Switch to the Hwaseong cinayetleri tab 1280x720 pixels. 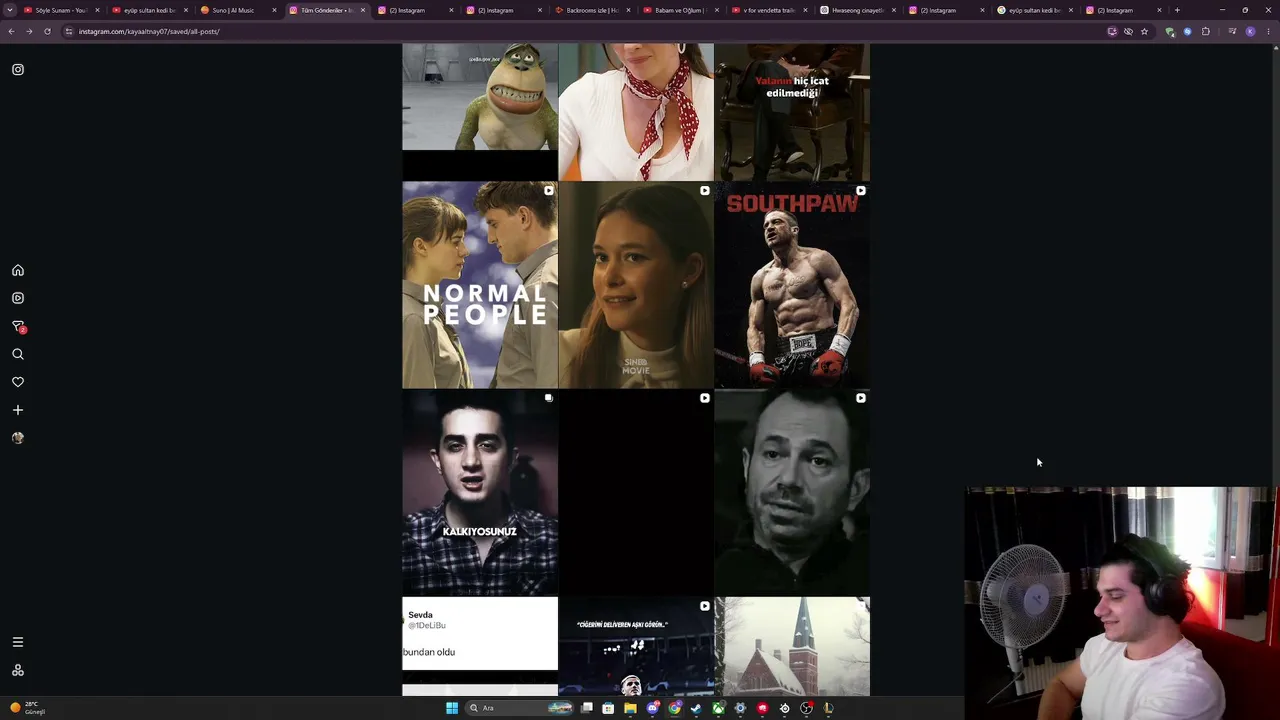point(857,10)
